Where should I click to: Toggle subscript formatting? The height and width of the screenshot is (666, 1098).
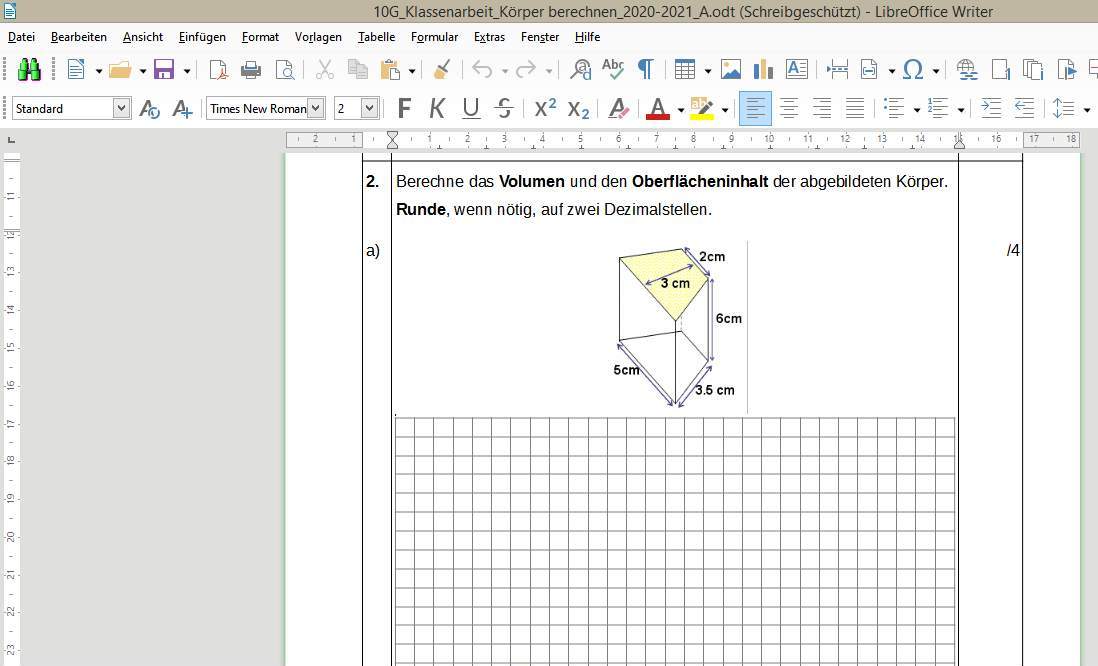coord(578,109)
